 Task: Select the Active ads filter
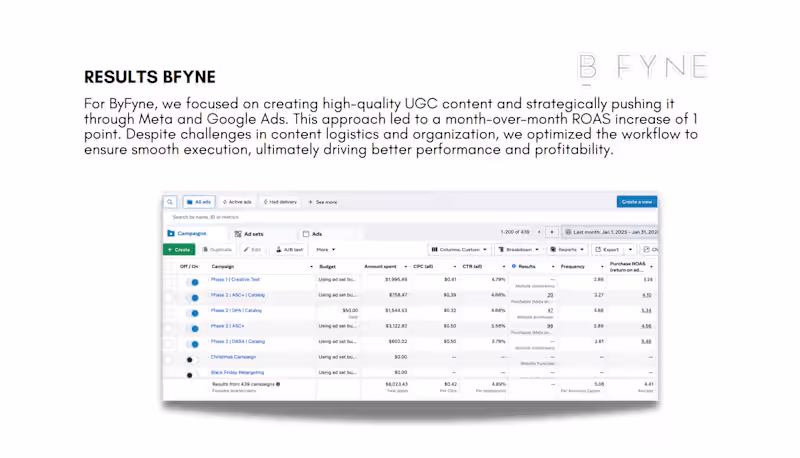pos(237,202)
